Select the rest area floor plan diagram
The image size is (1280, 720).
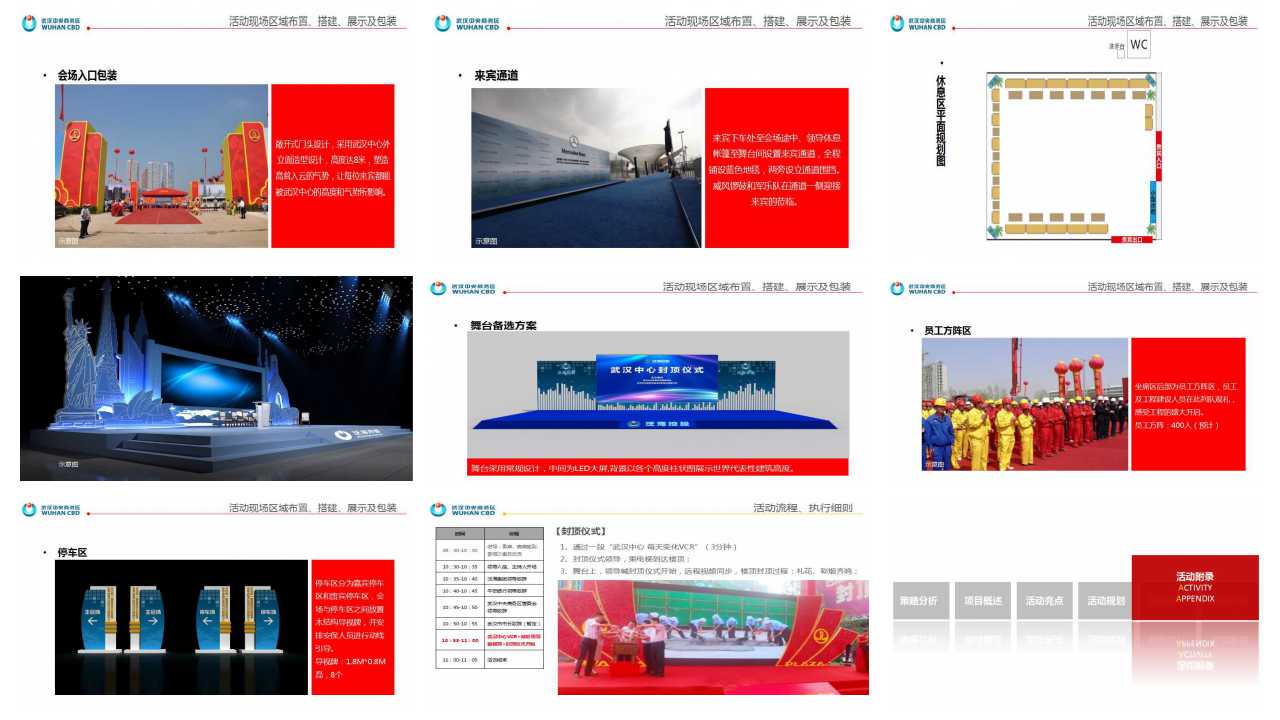(1074, 157)
